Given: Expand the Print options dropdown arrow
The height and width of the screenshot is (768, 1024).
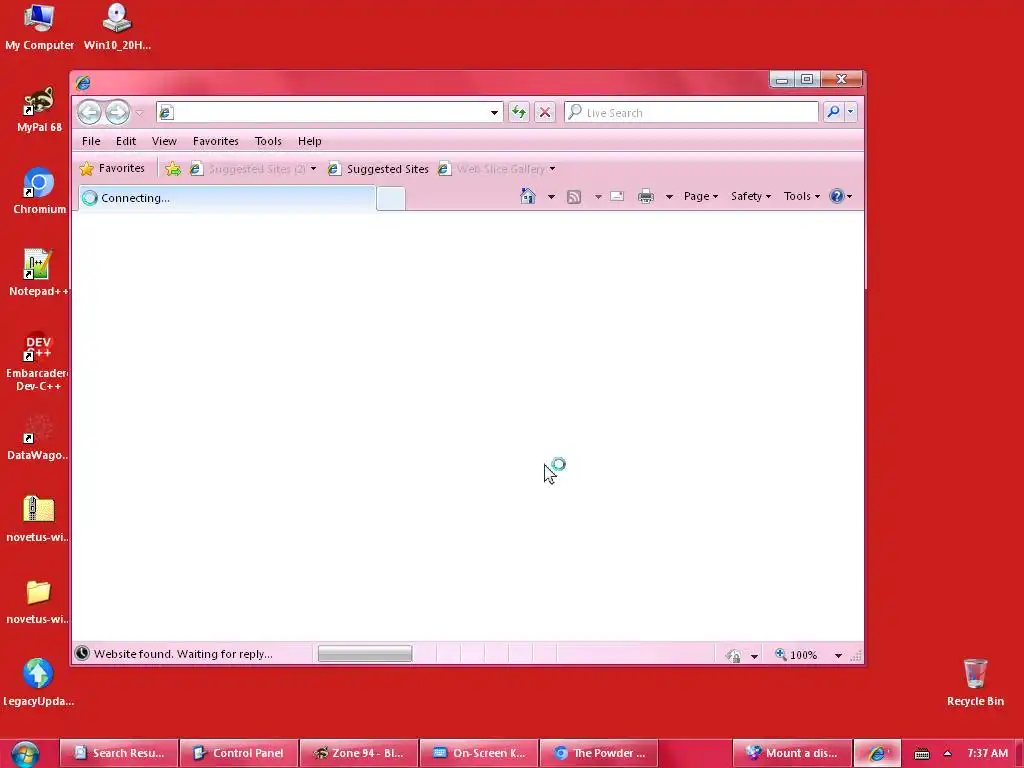Looking at the screenshot, I should (x=669, y=197).
